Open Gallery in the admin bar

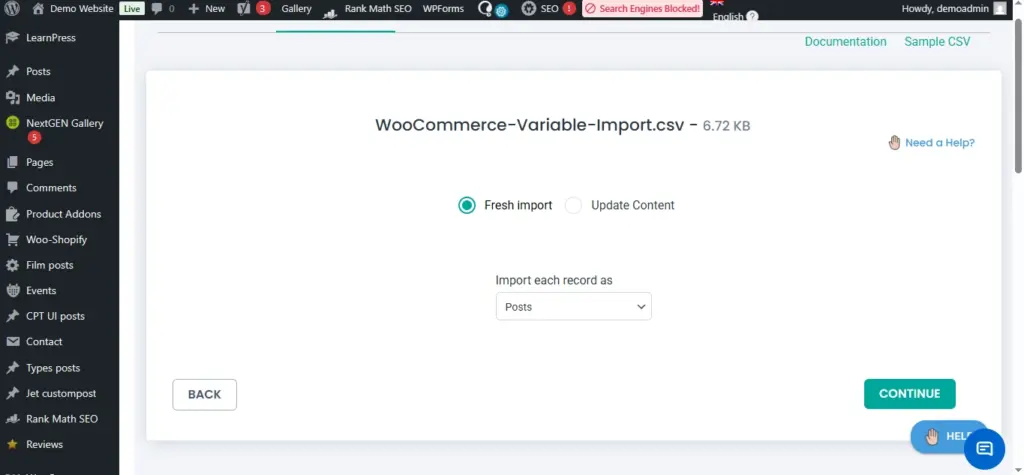pyautogui.click(x=296, y=8)
